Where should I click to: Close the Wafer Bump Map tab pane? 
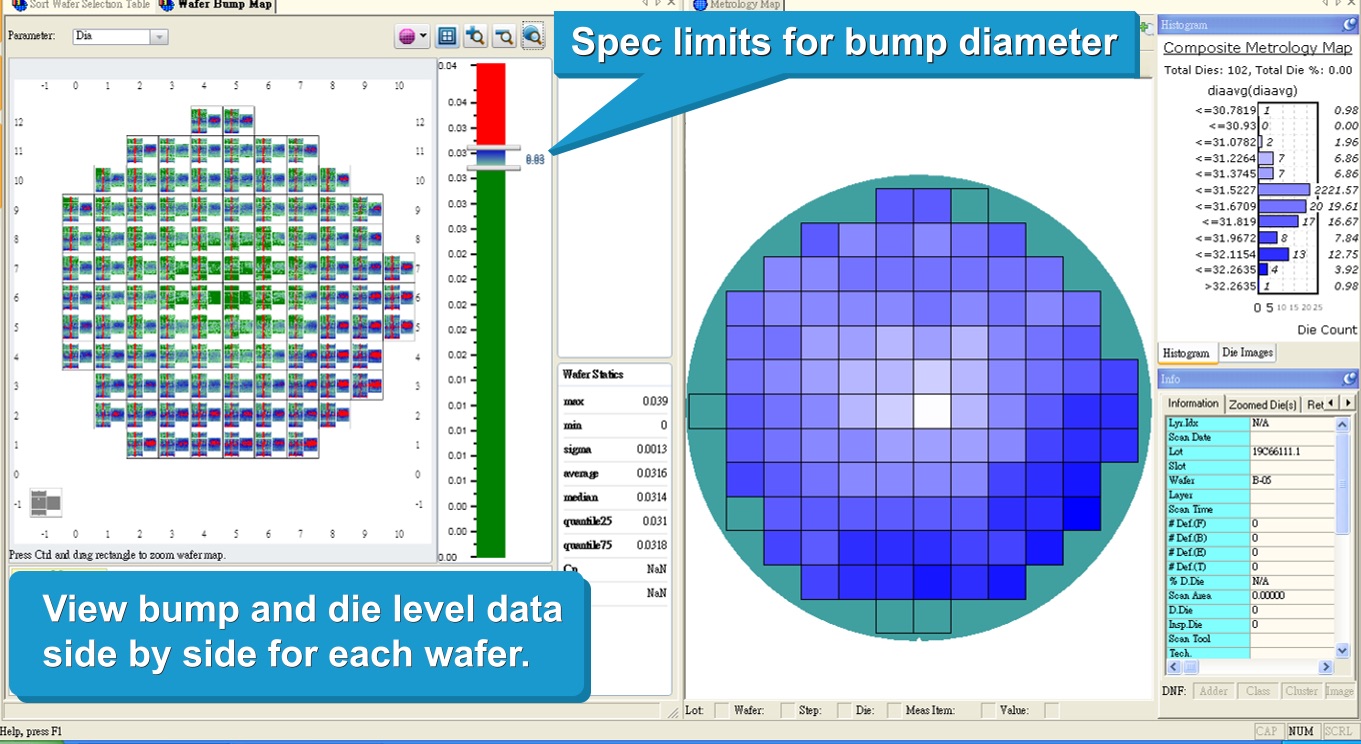(671, 4)
